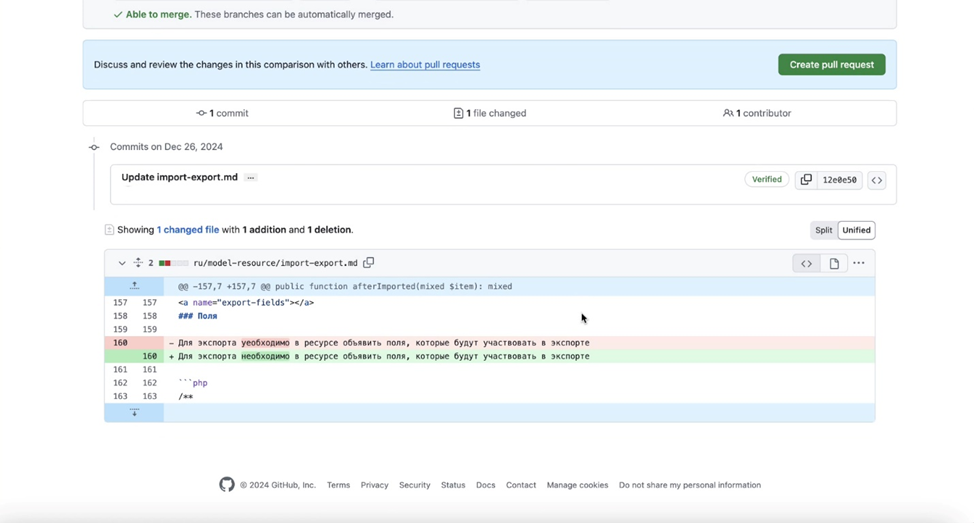Click the Create pull request button
974x523 pixels.
[831, 65]
